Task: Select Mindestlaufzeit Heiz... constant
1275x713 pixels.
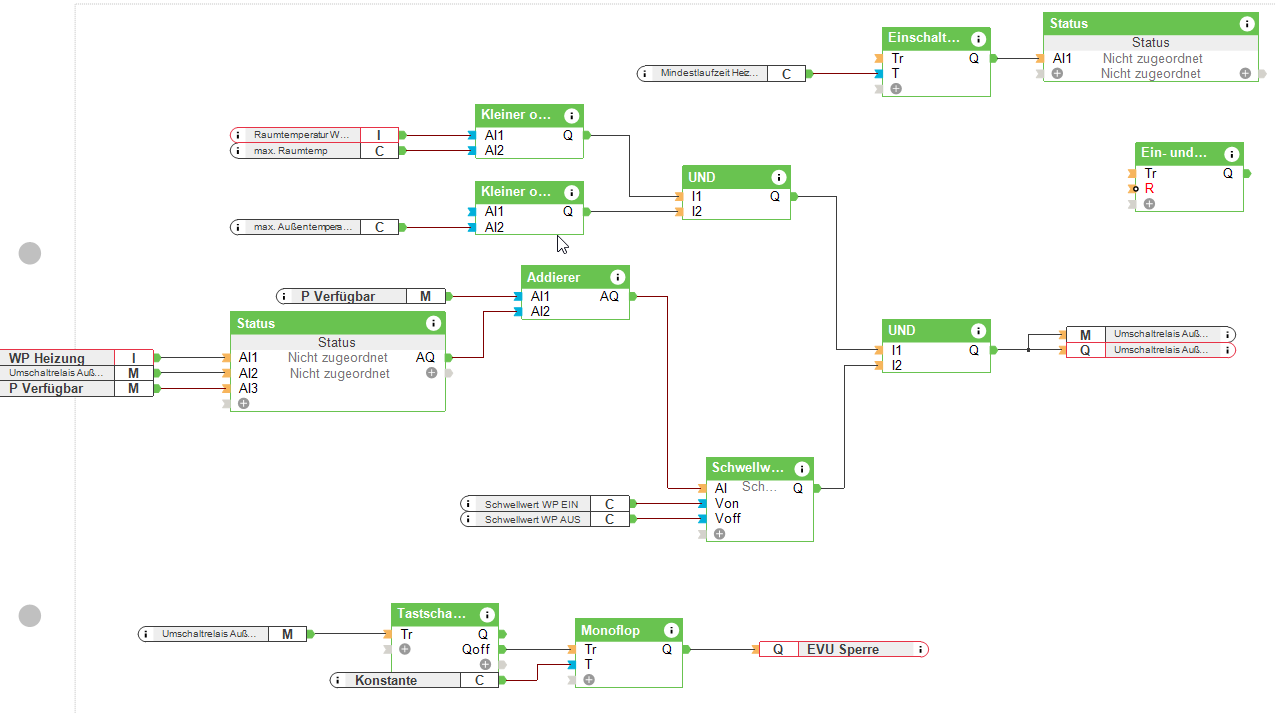Action: [x=721, y=74]
